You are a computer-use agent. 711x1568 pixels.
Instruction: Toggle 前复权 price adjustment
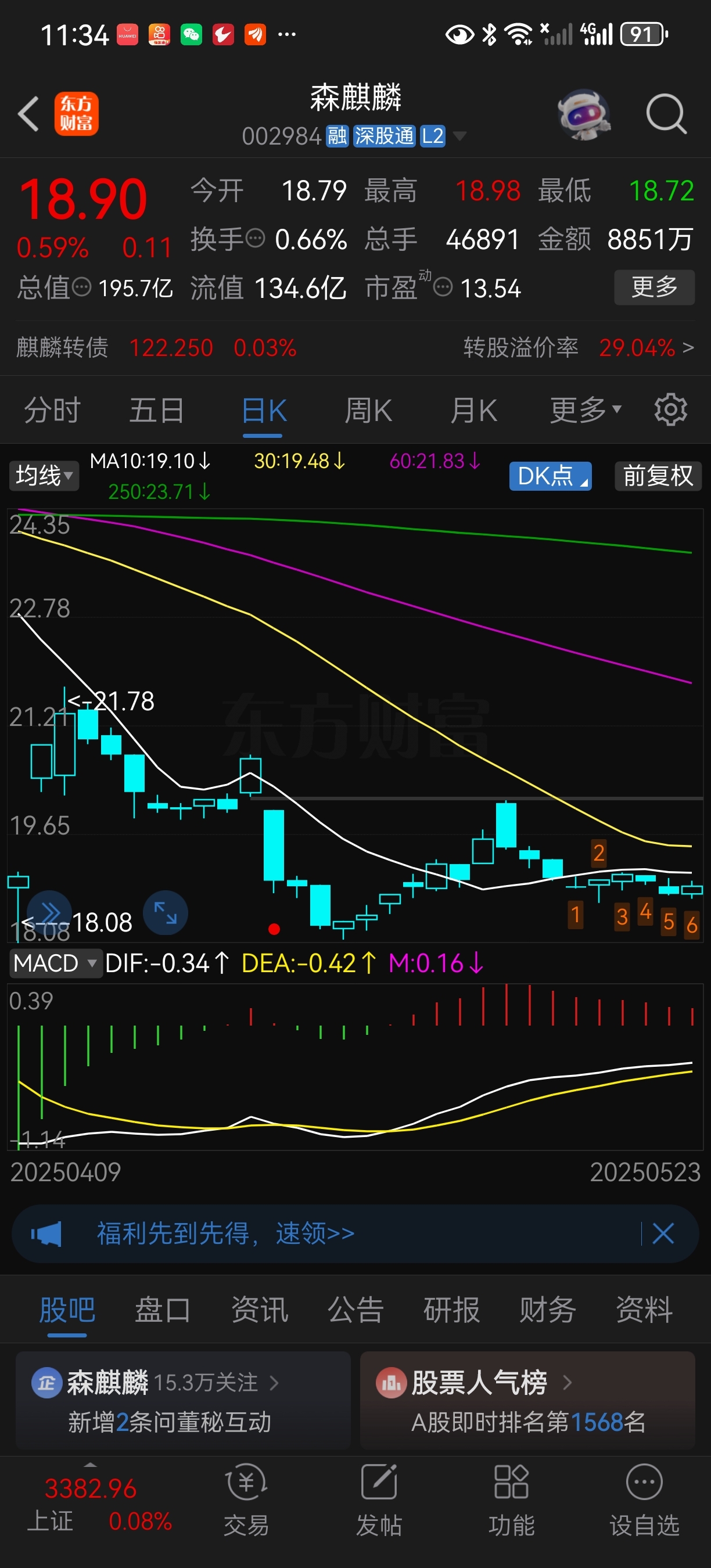point(658,476)
